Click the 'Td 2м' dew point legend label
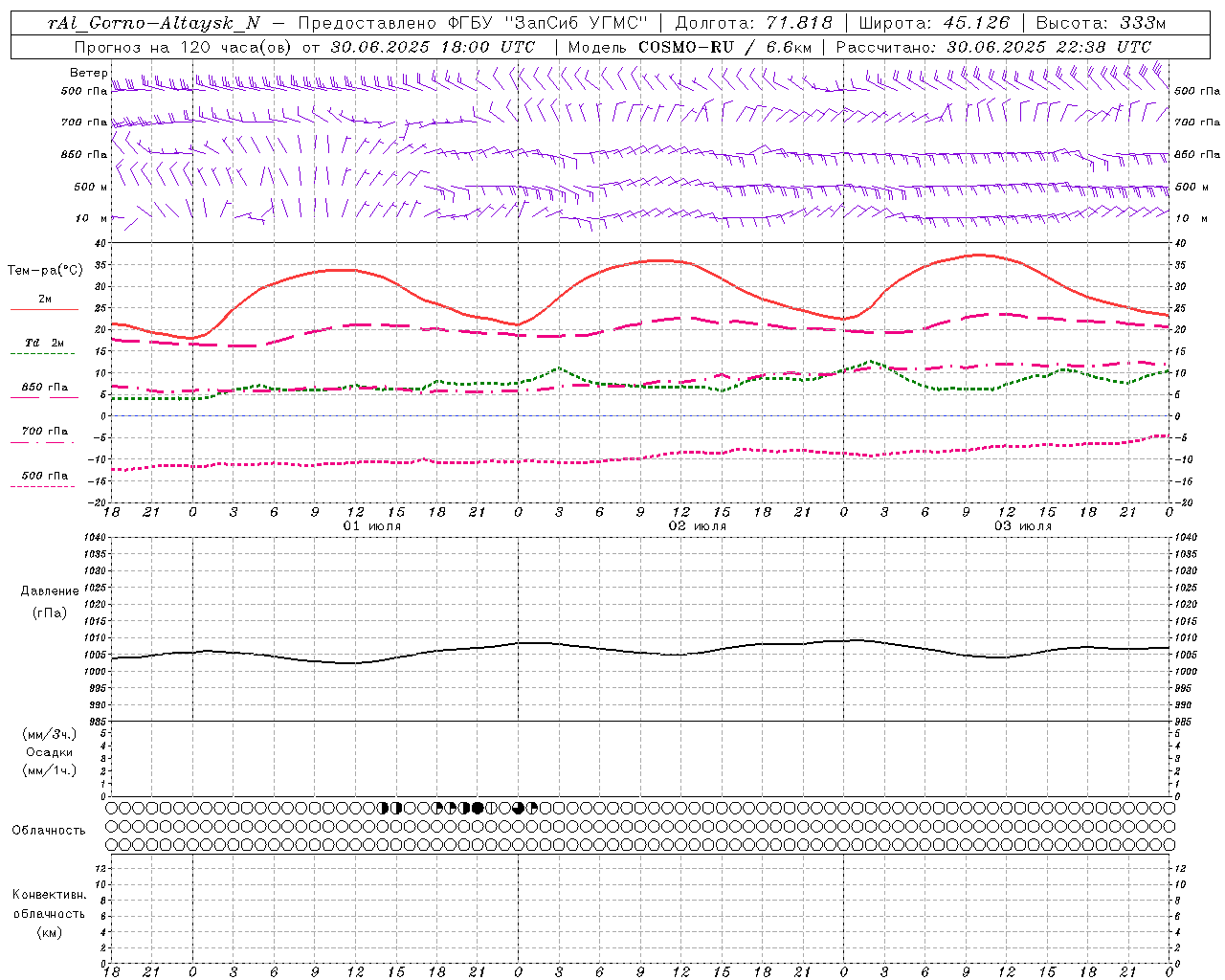 coord(45,343)
